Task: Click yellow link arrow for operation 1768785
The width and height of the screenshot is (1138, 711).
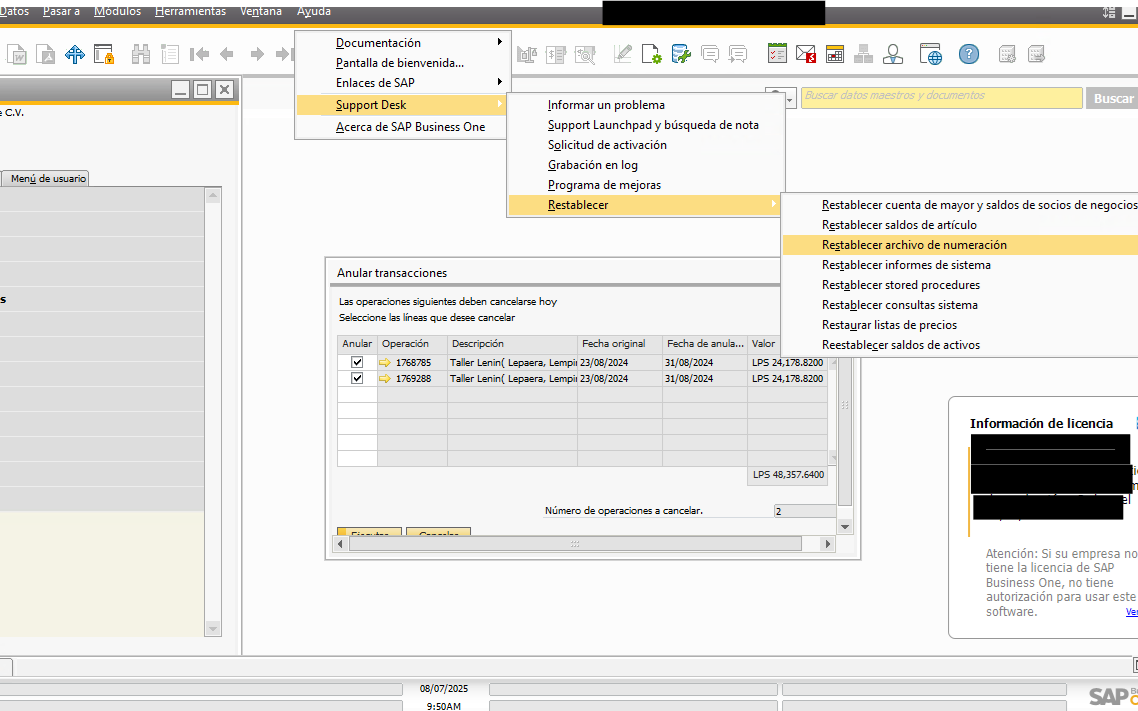Action: (385, 363)
